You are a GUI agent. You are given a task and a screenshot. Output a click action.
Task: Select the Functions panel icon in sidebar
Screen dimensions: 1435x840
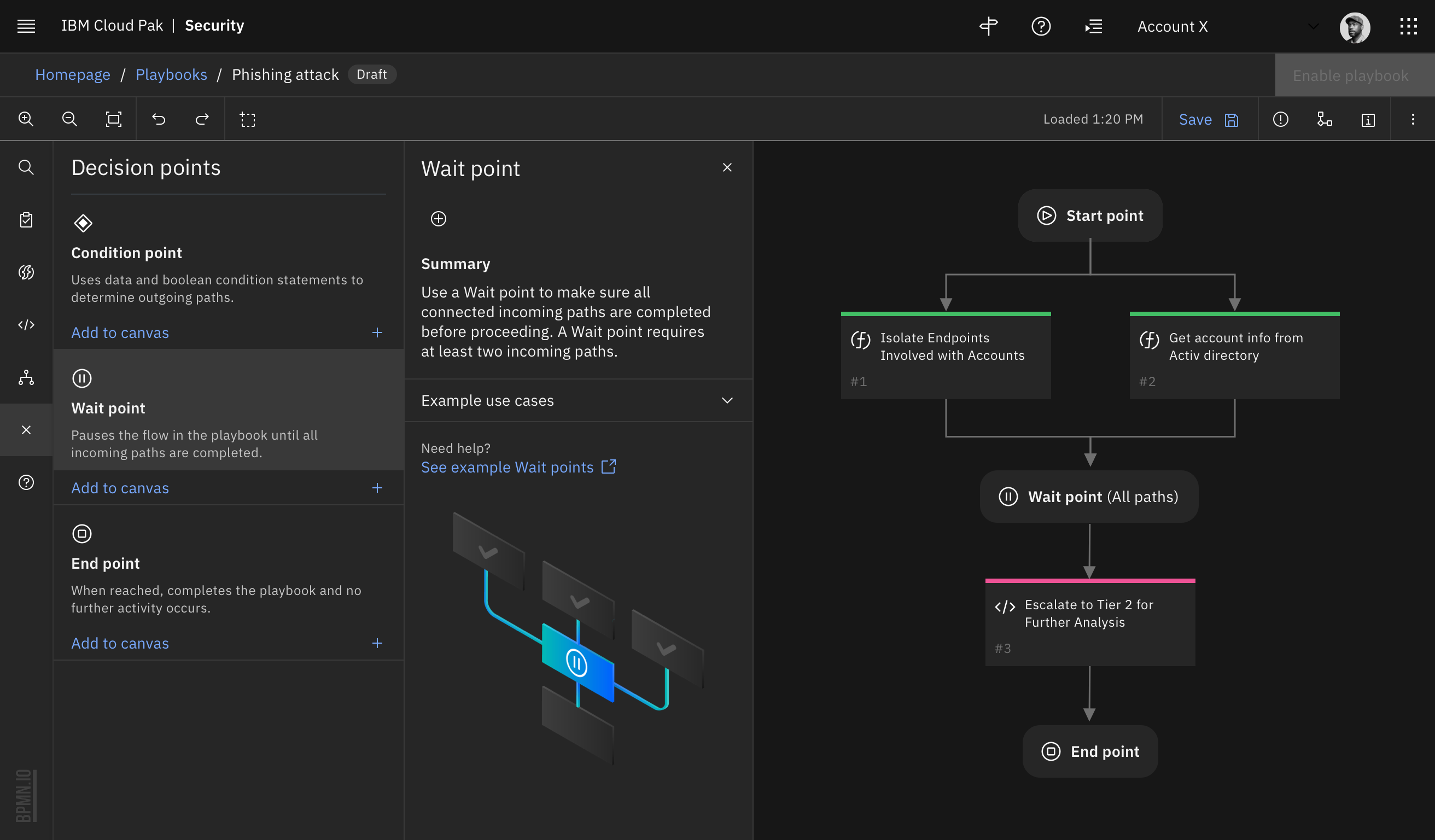click(x=26, y=272)
